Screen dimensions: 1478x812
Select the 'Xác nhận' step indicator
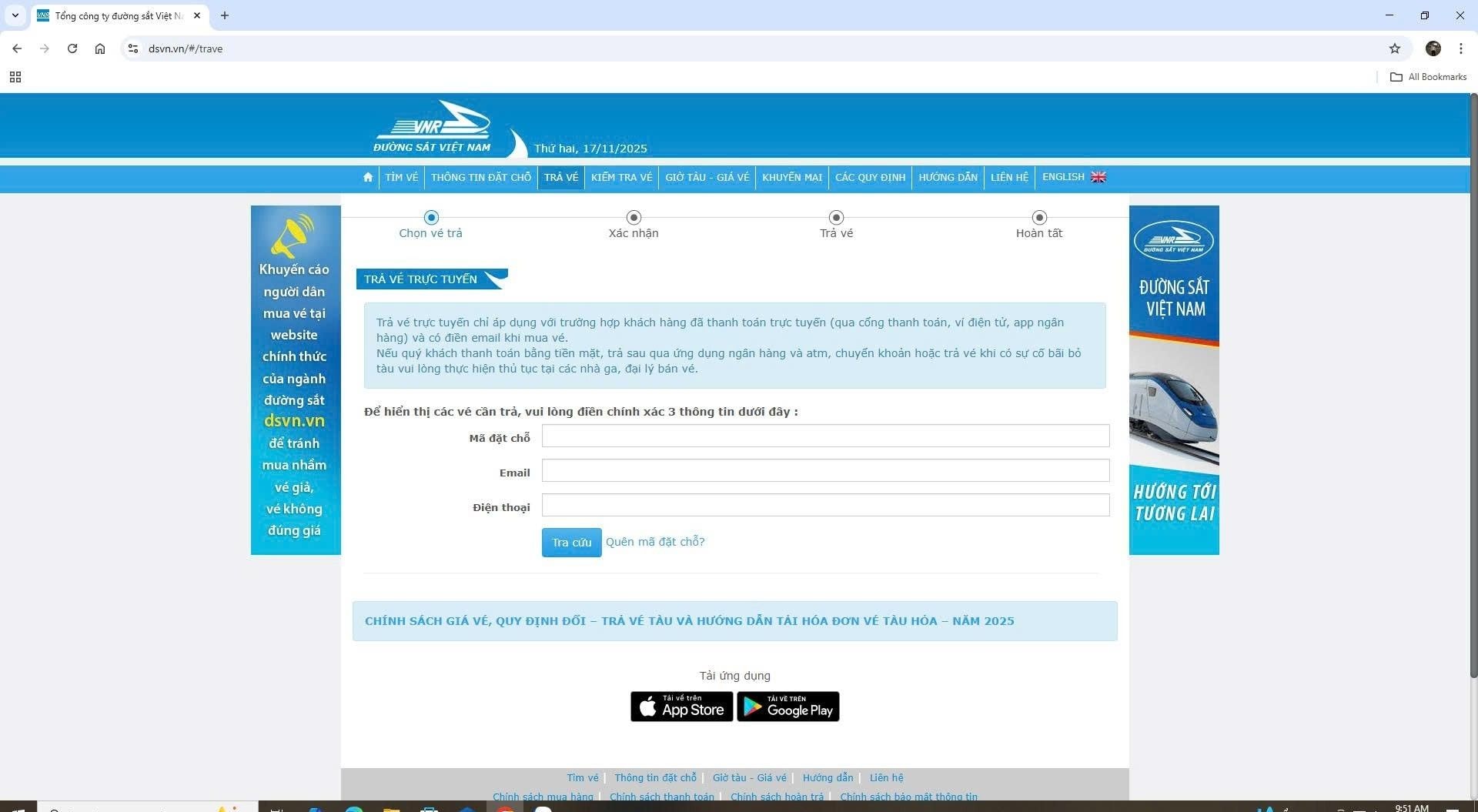(634, 218)
